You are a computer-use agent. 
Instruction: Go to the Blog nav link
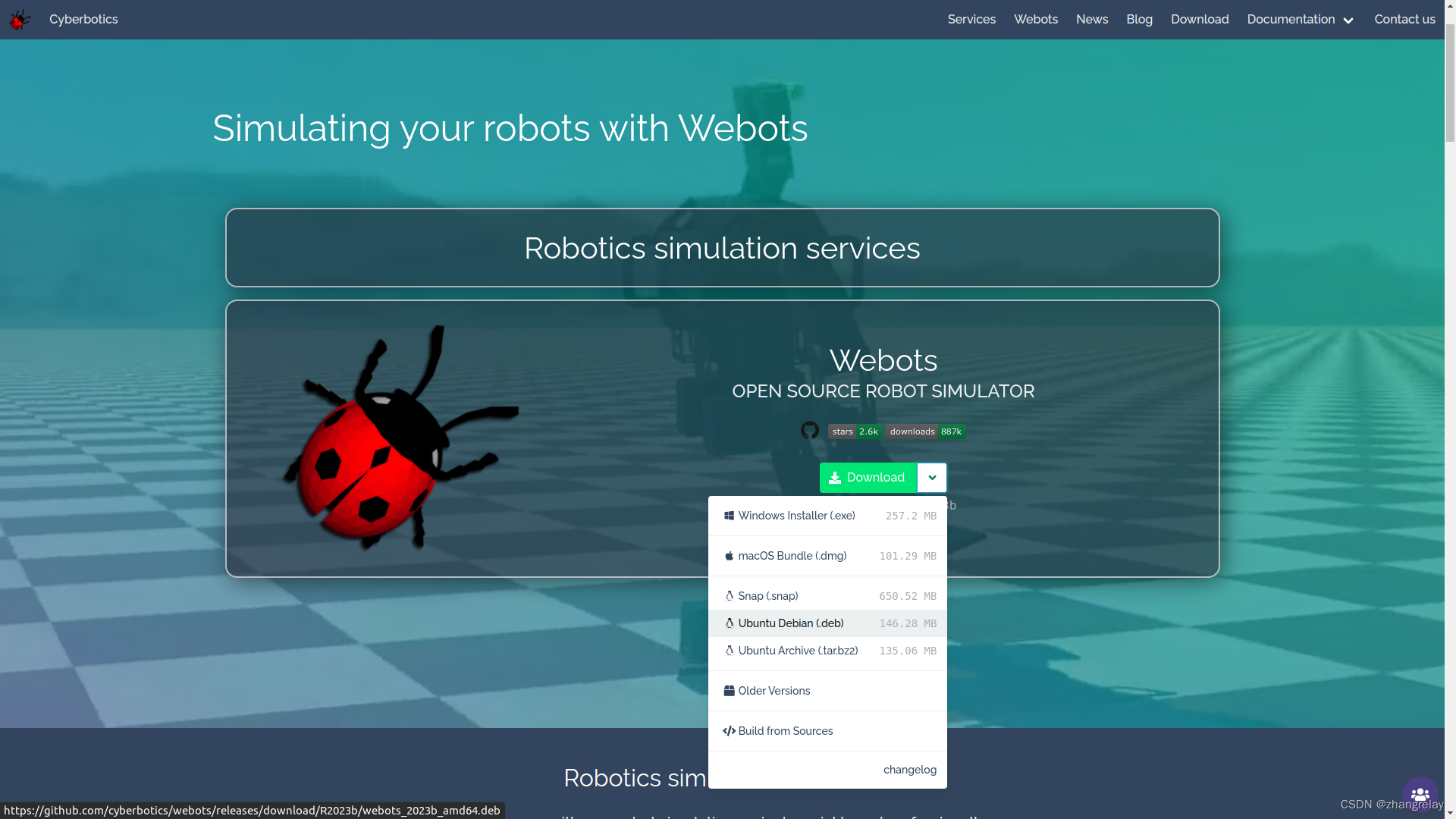[x=1139, y=20]
